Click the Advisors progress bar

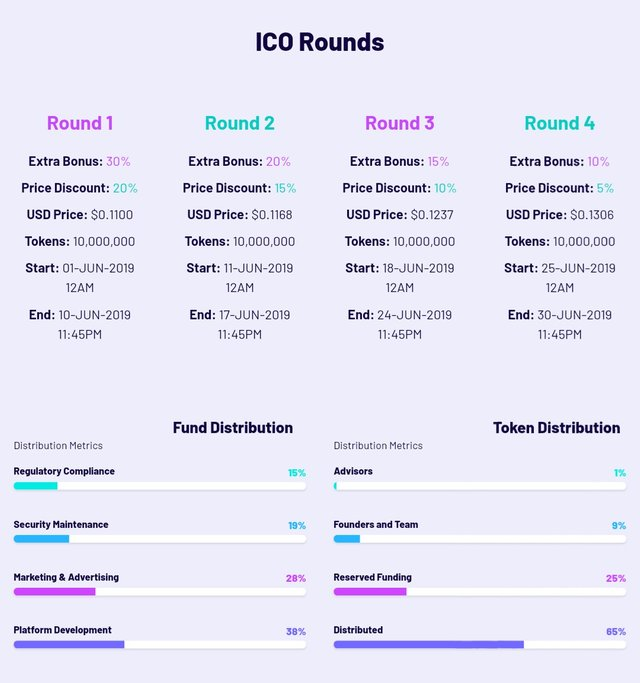(480, 486)
